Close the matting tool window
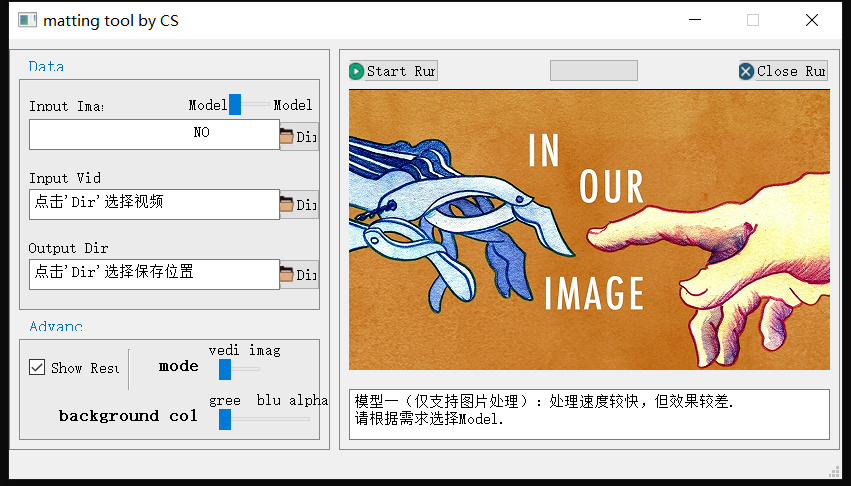Viewport: 851px width, 486px height. tap(812, 20)
